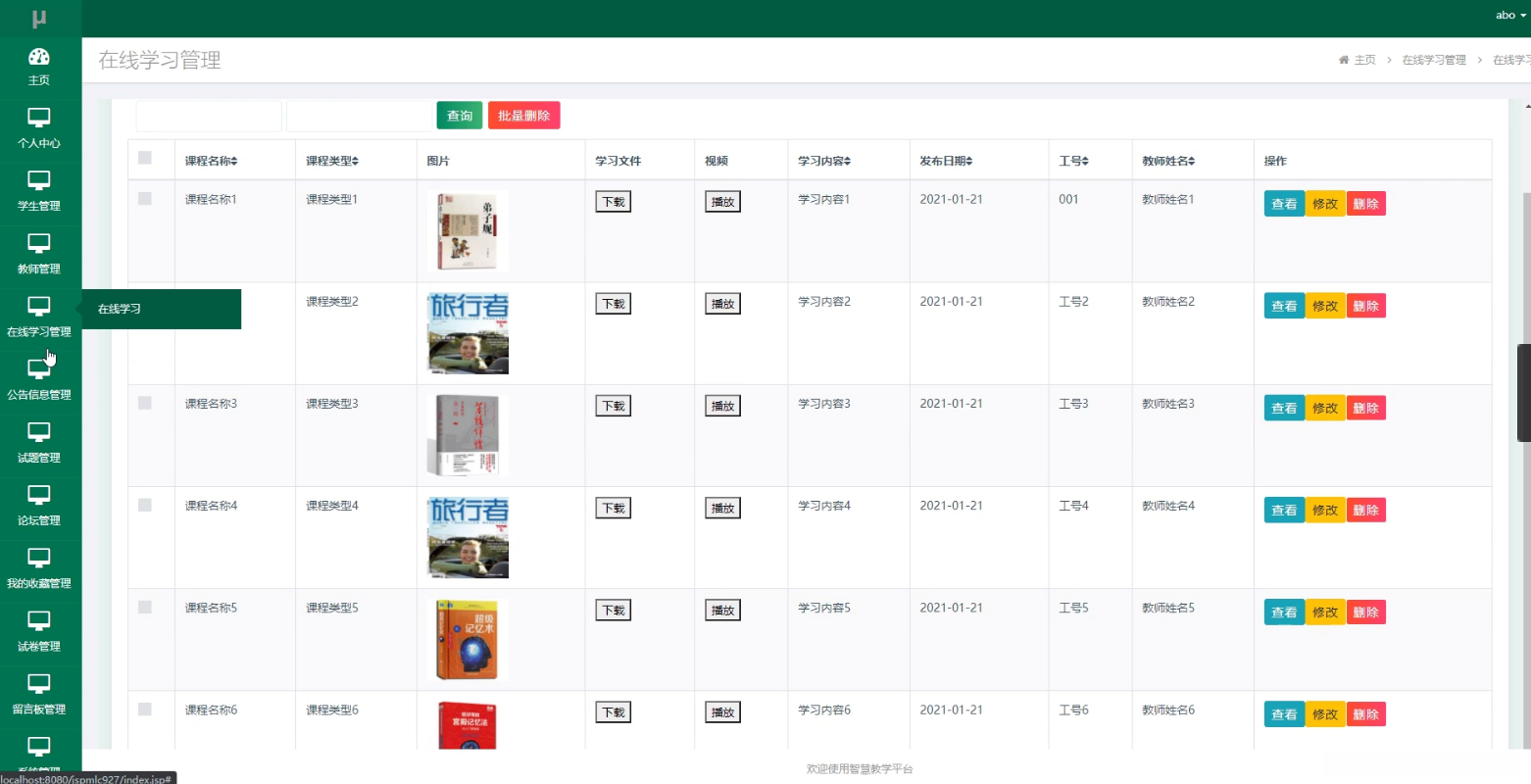Click the 工号5 cell

(x=1073, y=608)
